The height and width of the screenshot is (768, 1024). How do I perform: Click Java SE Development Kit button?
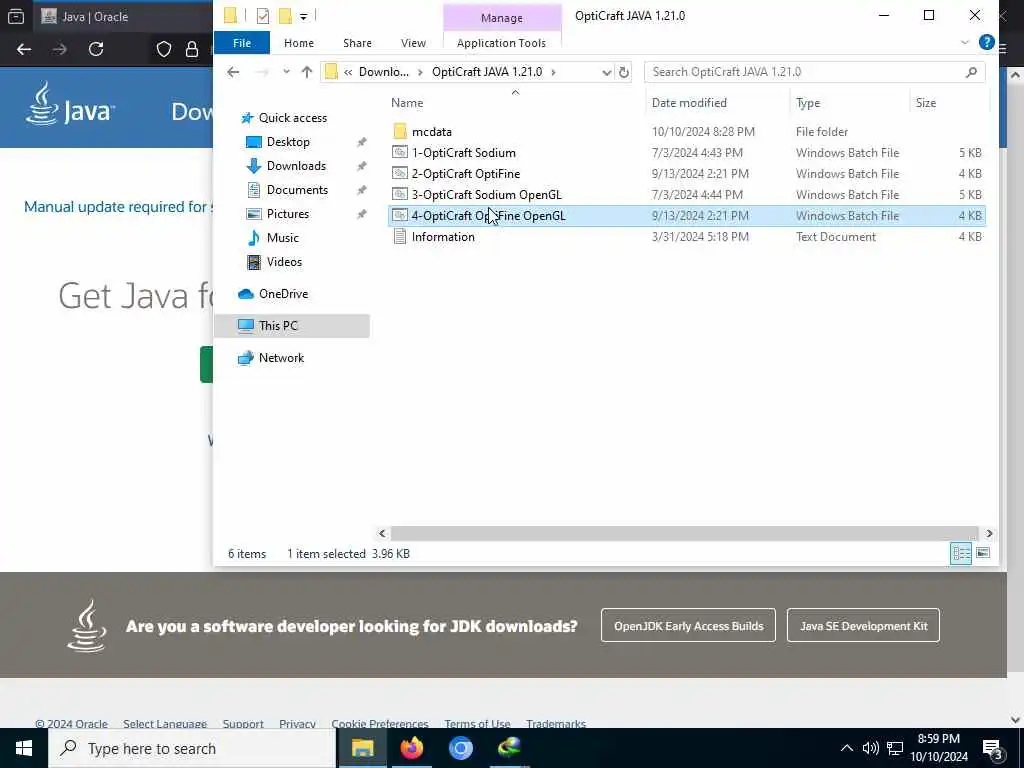point(863,626)
